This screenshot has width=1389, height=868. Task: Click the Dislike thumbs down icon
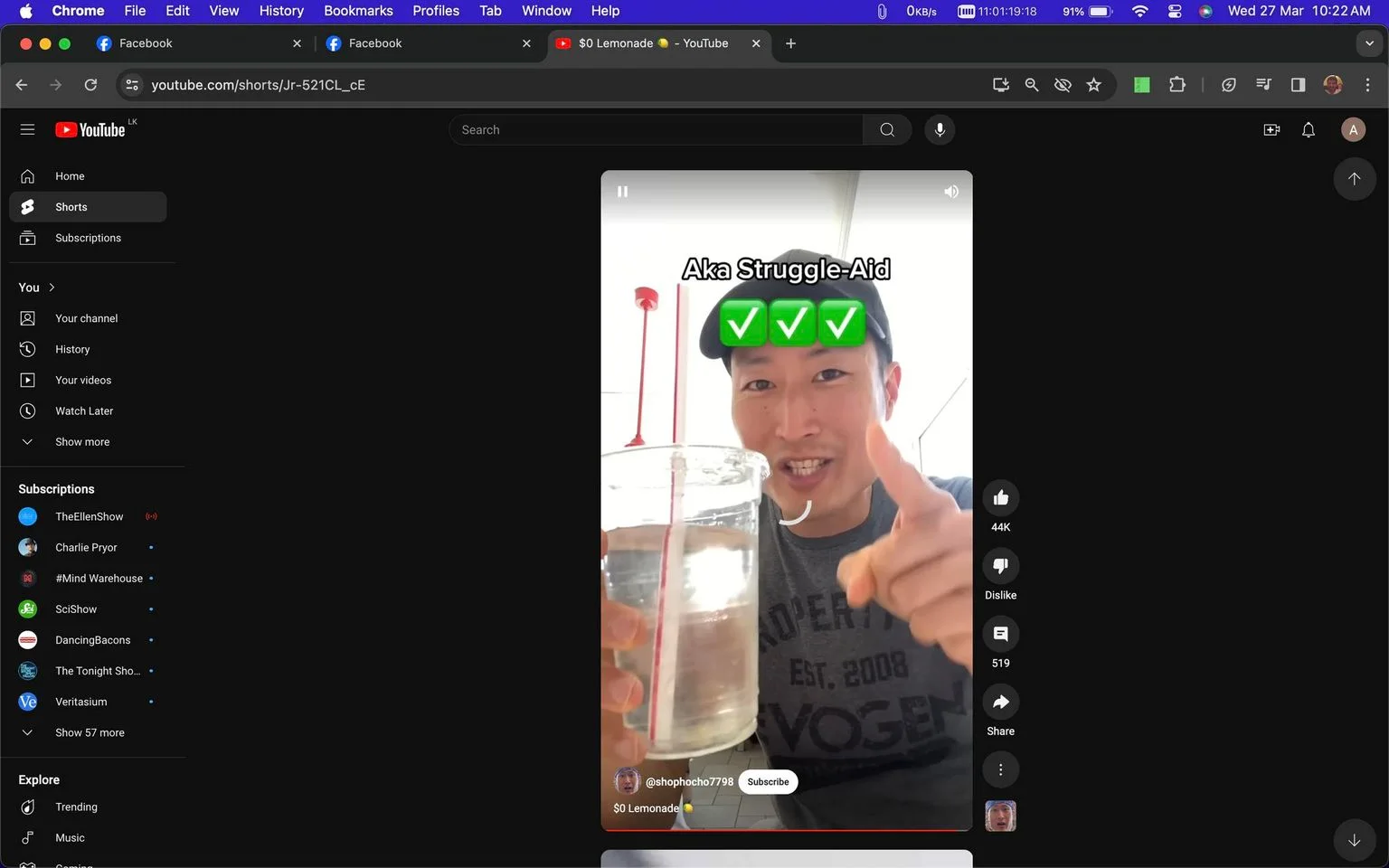1000,566
